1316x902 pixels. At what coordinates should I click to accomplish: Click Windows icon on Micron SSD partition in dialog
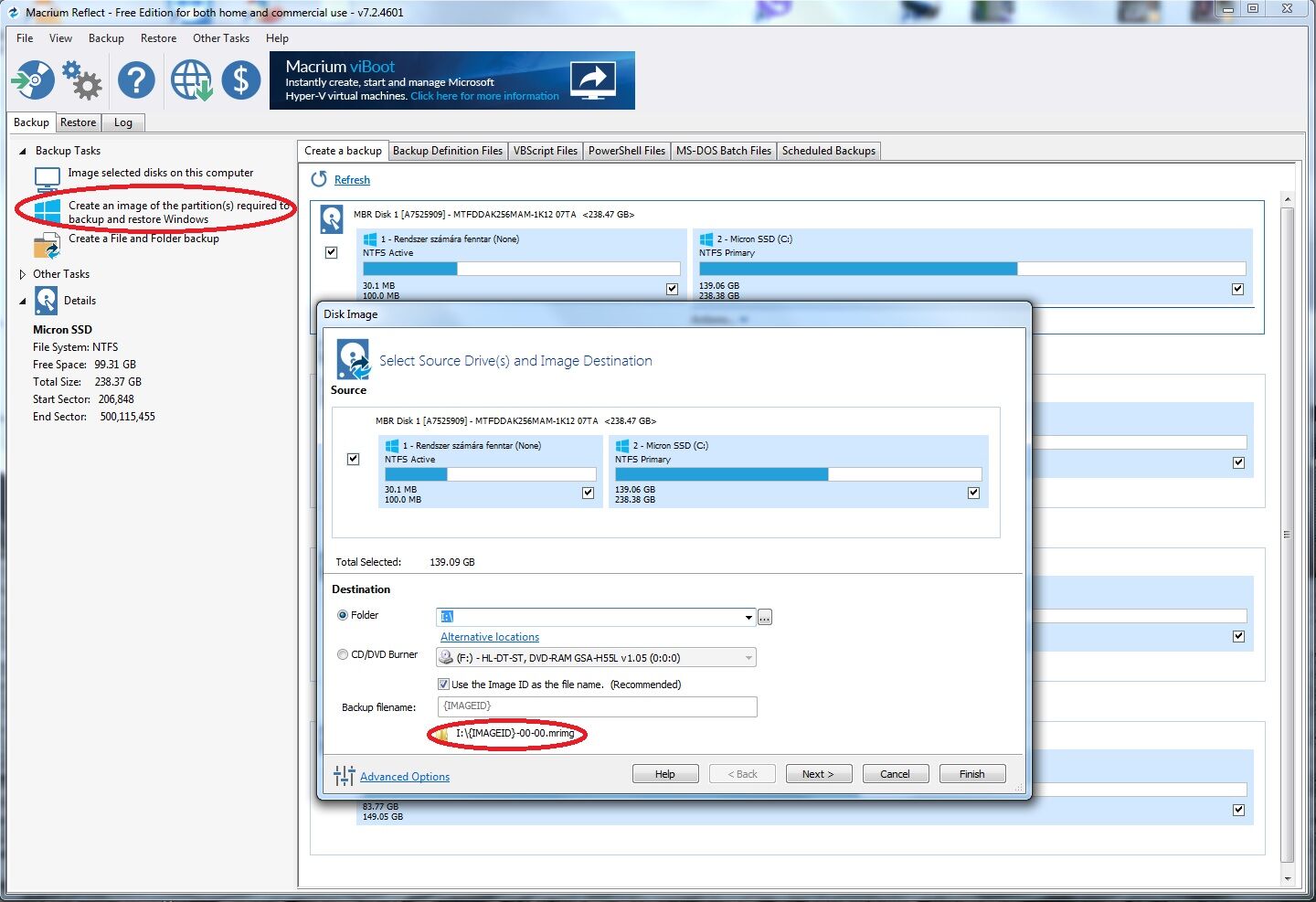pos(622,446)
